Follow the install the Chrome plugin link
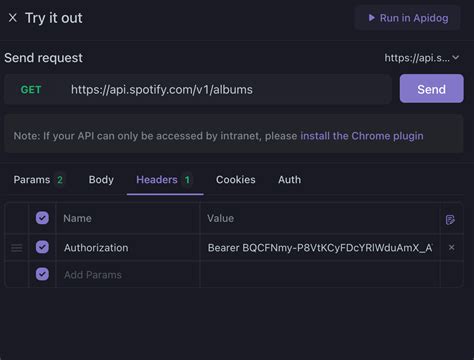Viewport: 474px width, 360px height. [x=362, y=136]
